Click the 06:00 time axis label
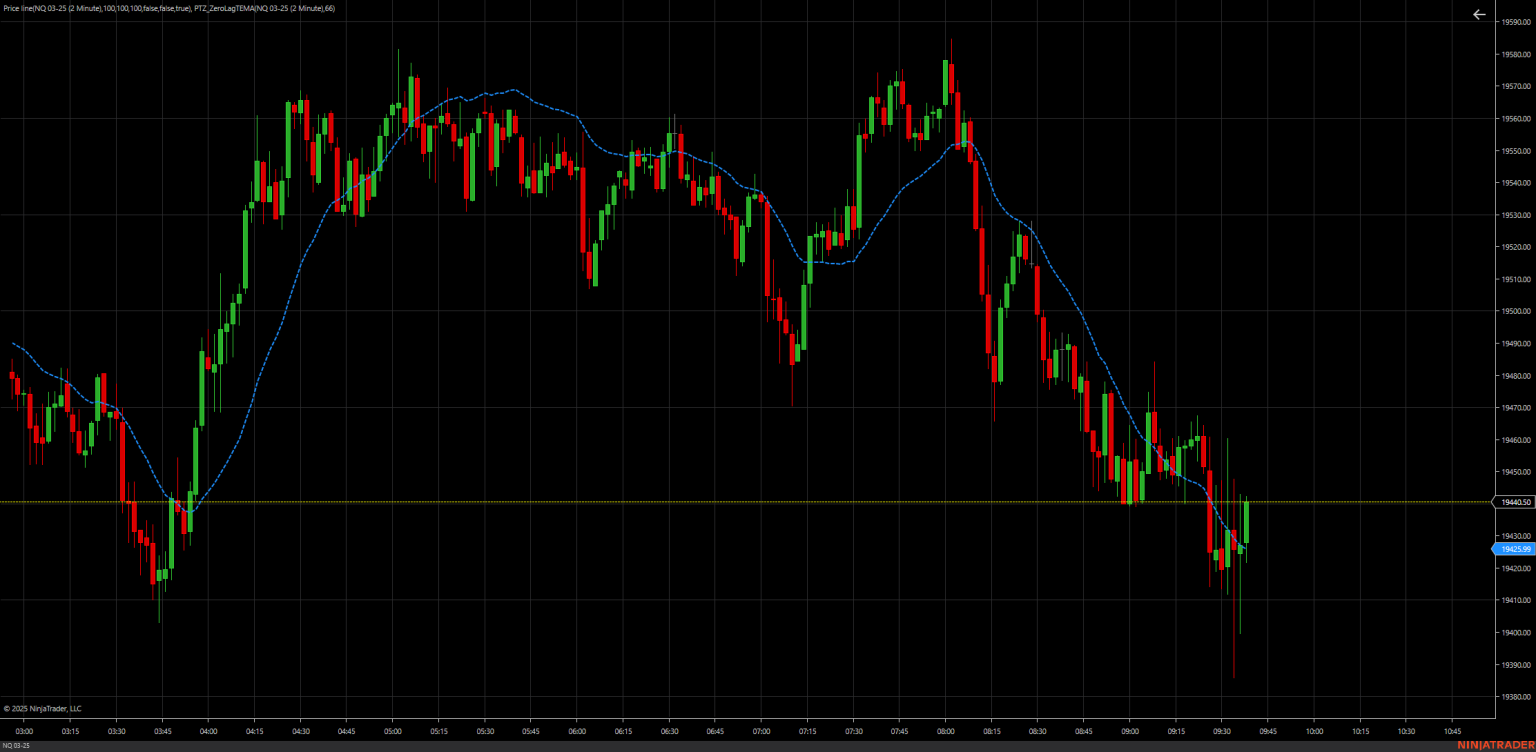 (x=576, y=731)
